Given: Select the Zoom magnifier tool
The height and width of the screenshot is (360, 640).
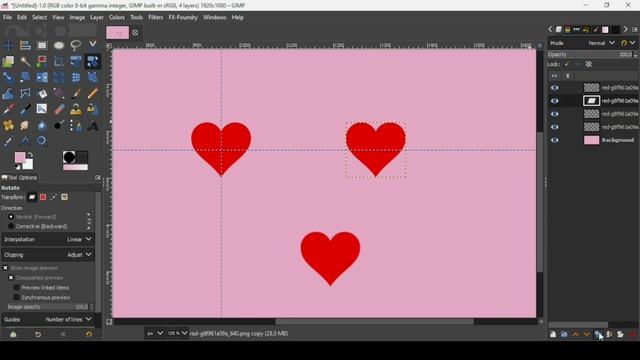Looking at the screenshot, I should (42, 141).
